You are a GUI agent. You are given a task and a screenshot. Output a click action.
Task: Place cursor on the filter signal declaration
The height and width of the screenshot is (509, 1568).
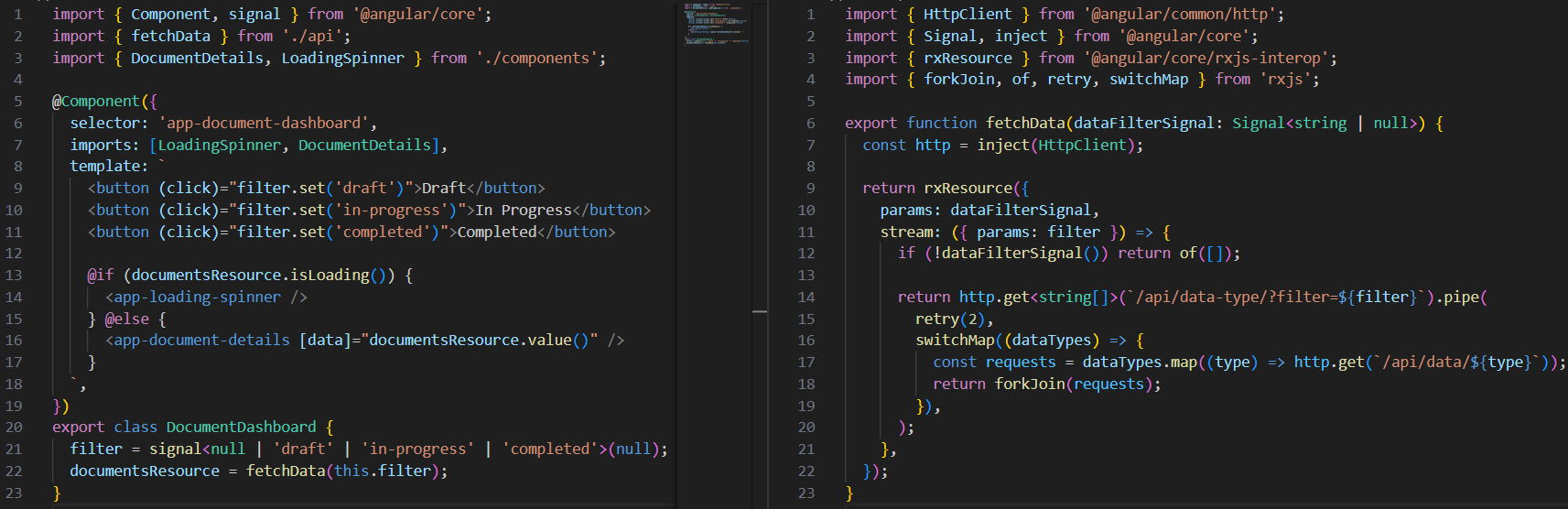(96, 449)
